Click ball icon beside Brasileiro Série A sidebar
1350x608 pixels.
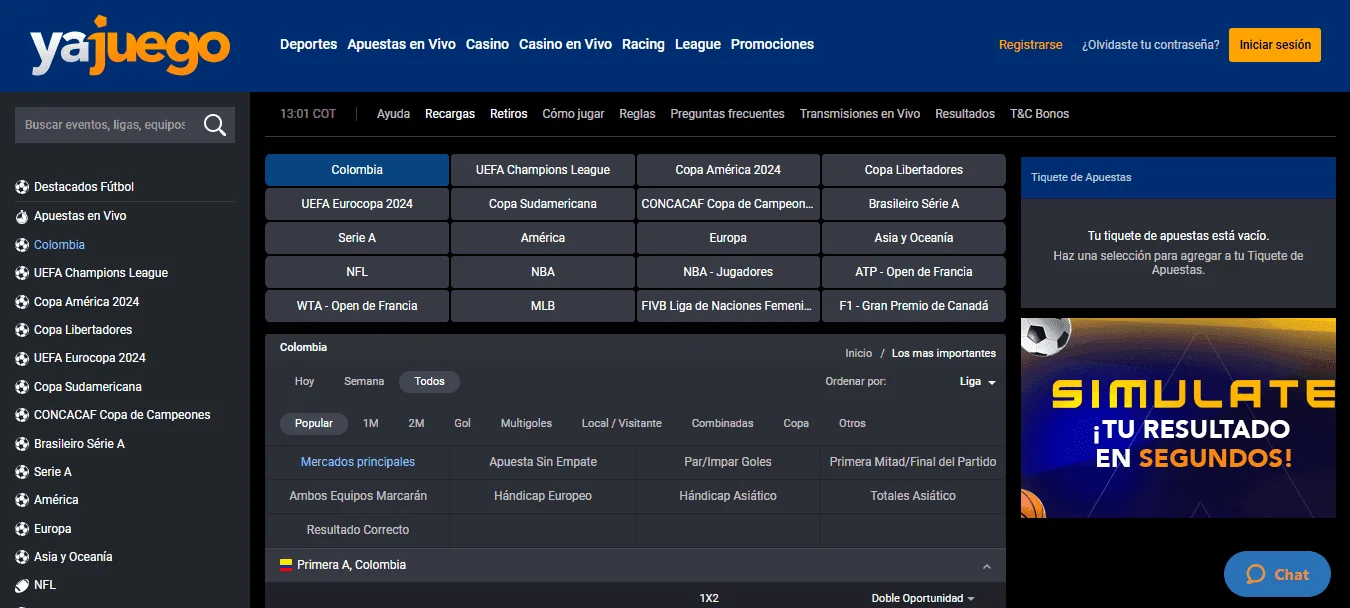22,444
